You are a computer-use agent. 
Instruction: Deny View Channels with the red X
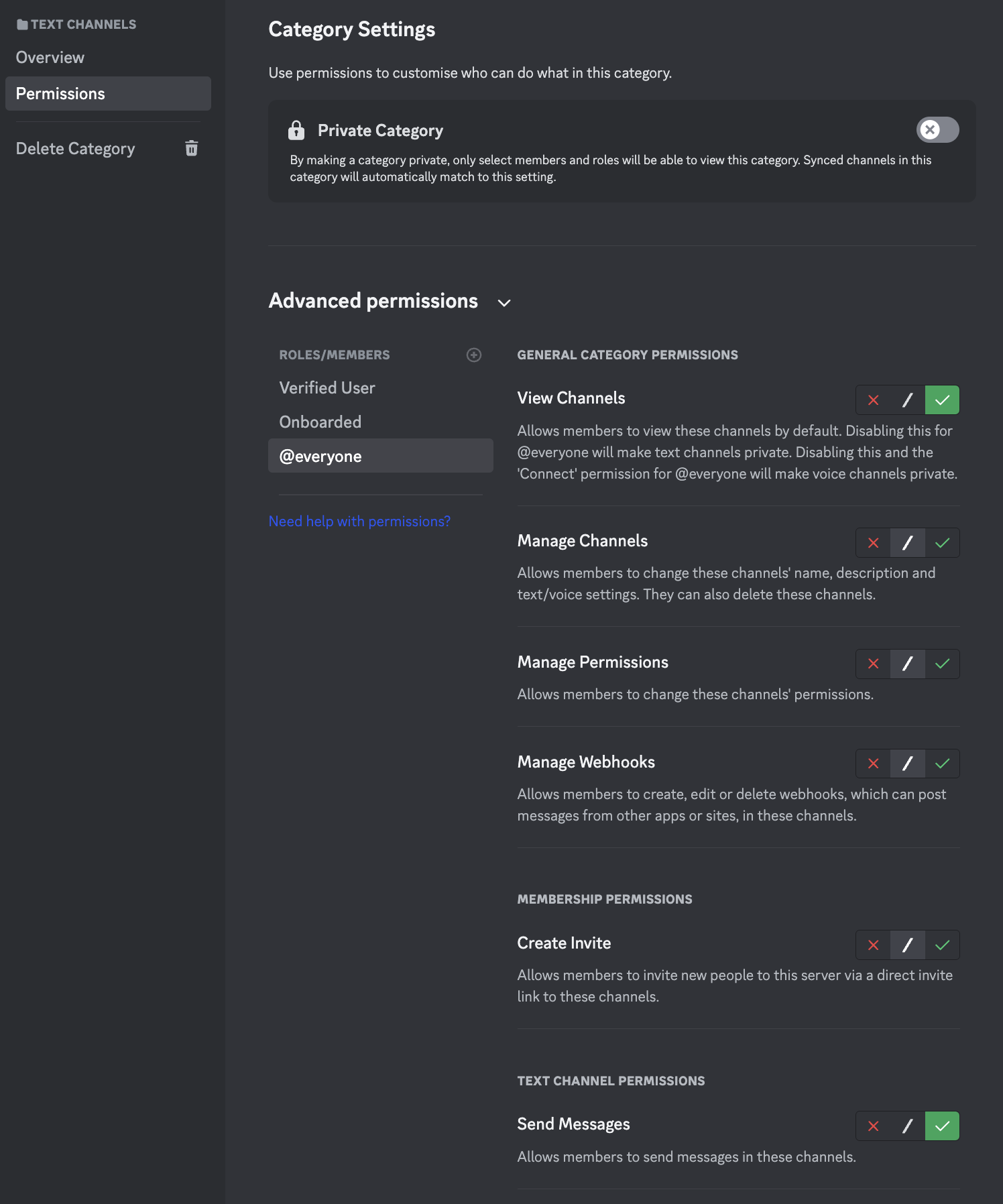tap(873, 400)
